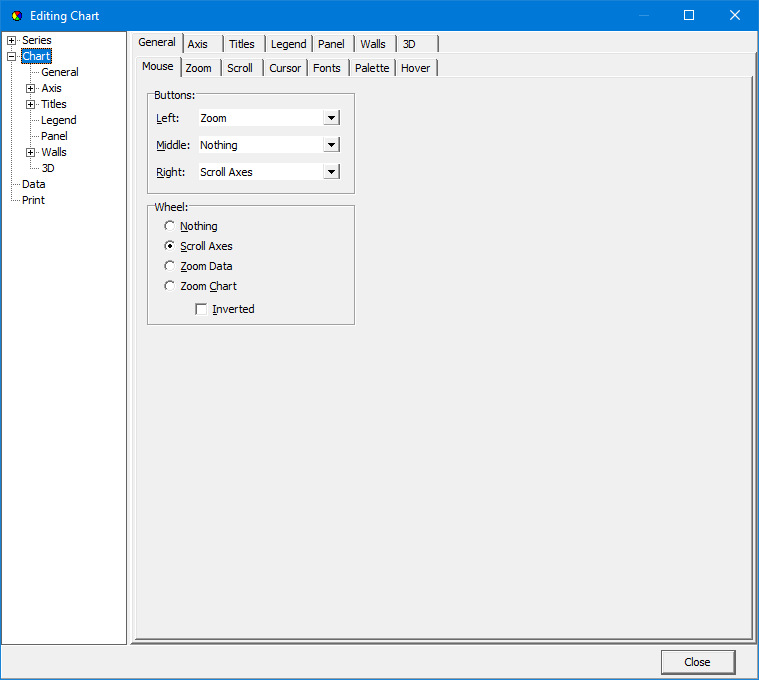Open the Right button action dropdown
This screenshot has width=759, height=680.
pyautogui.click(x=331, y=172)
